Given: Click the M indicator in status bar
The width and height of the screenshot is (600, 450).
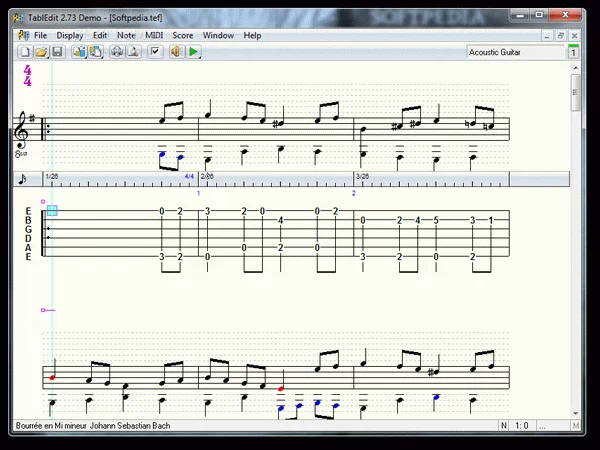Looking at the screenshot, I should click(x=576, y=426).
